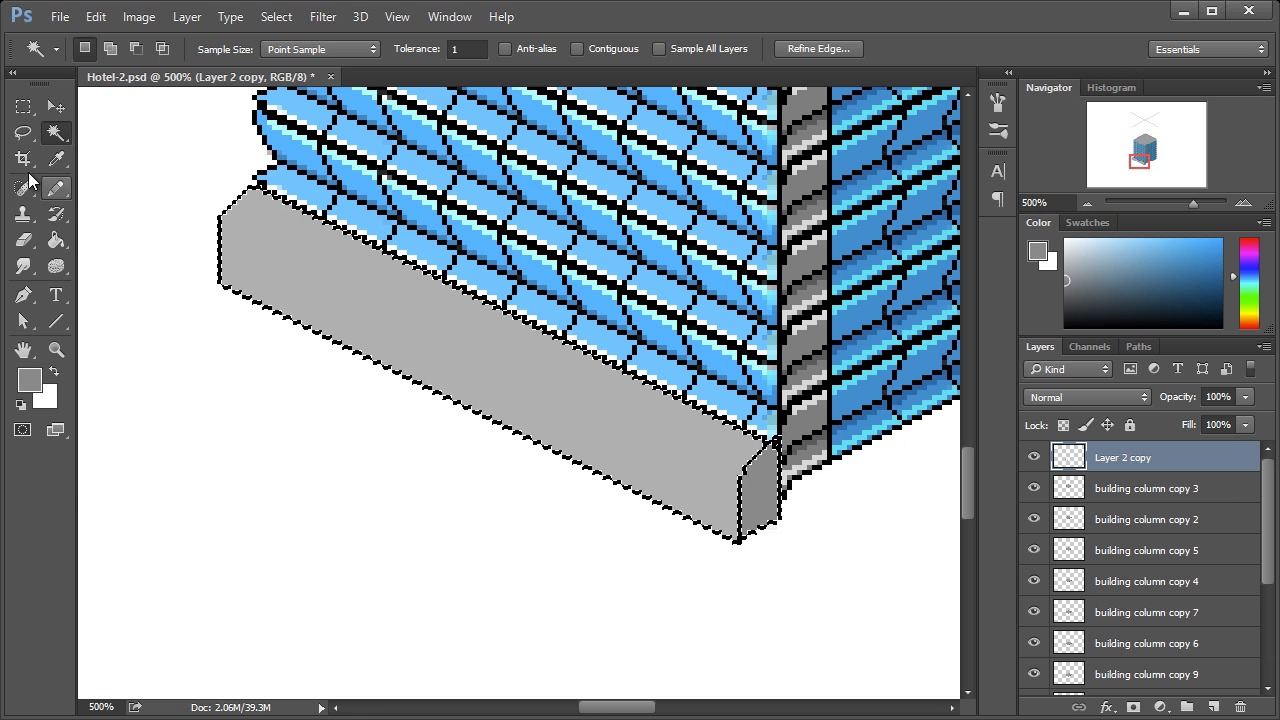Hide the building column copy 3 layer
Screen dimensions: 1280x720
[1034, 488]
